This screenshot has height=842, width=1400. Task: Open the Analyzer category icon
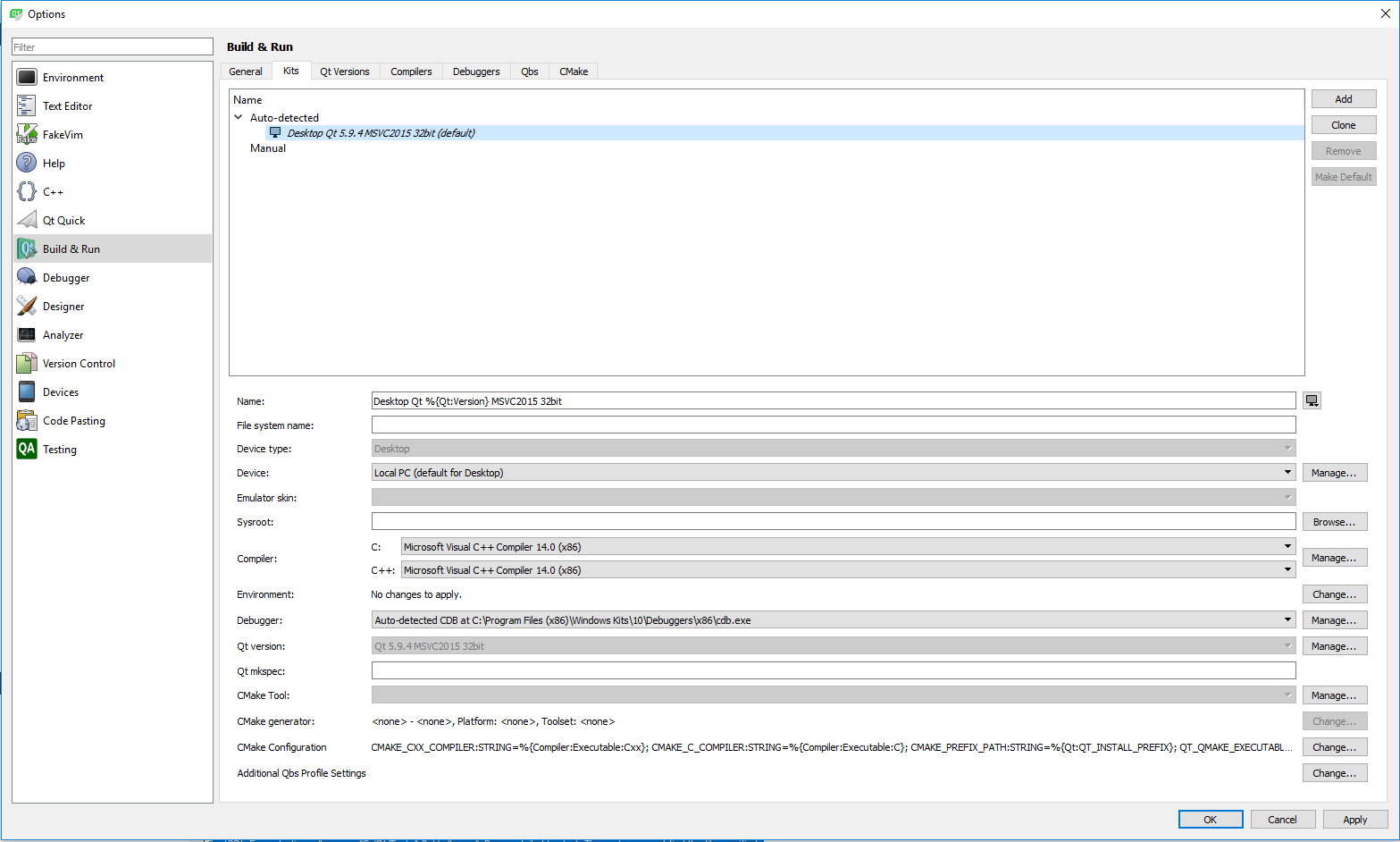(x=27, y=335)
